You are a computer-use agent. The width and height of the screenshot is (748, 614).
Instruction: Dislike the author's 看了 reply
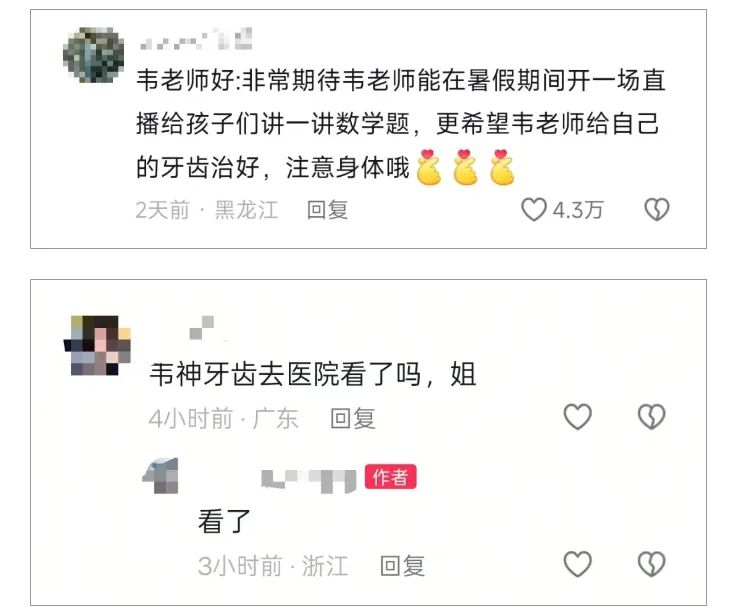click(652, 564)
